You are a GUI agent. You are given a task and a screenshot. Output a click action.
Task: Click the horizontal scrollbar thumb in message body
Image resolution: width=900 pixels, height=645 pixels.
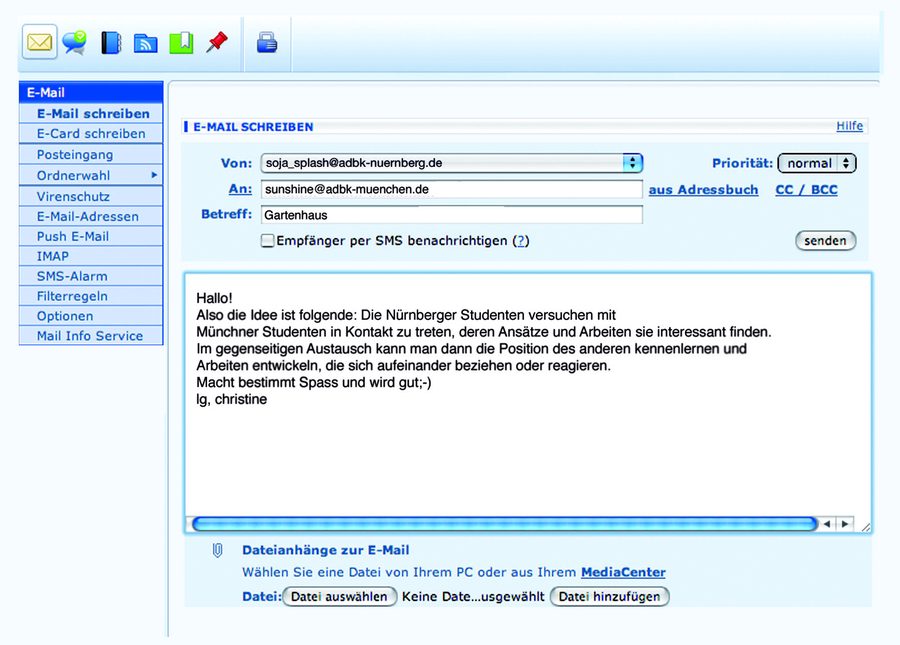(x=505, y=523)
